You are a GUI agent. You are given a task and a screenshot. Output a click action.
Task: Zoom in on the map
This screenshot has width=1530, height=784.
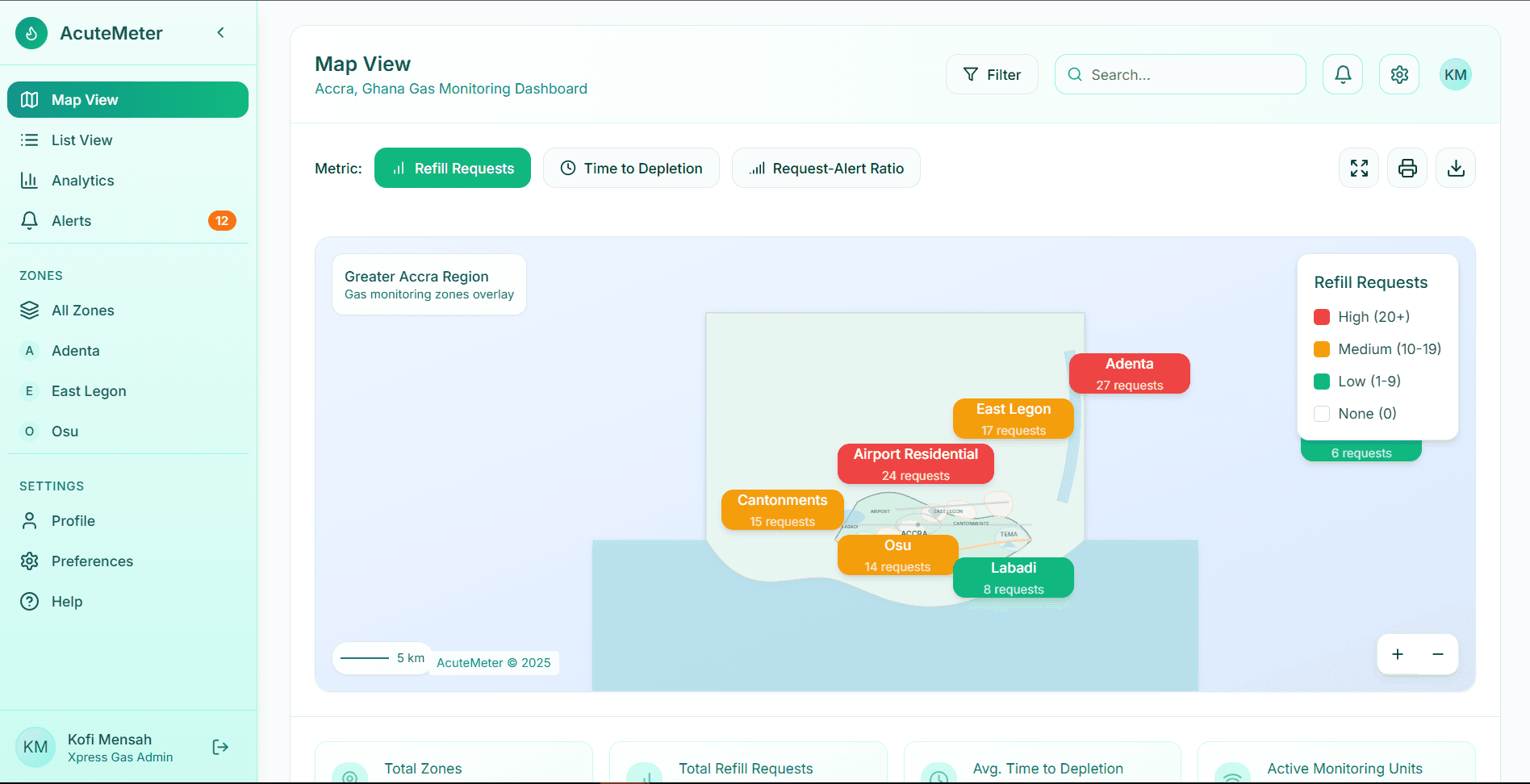tap(1398, 654)
